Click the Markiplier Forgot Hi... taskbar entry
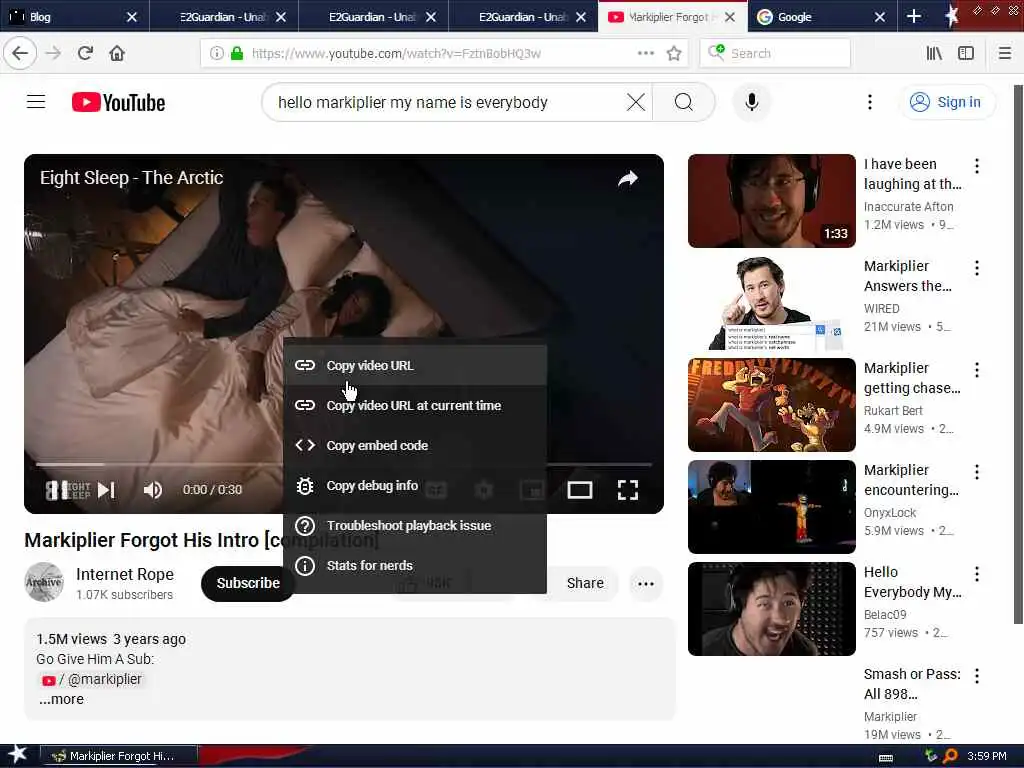The height and width of the screenshot is (768, 1024). tap(118, 756)
